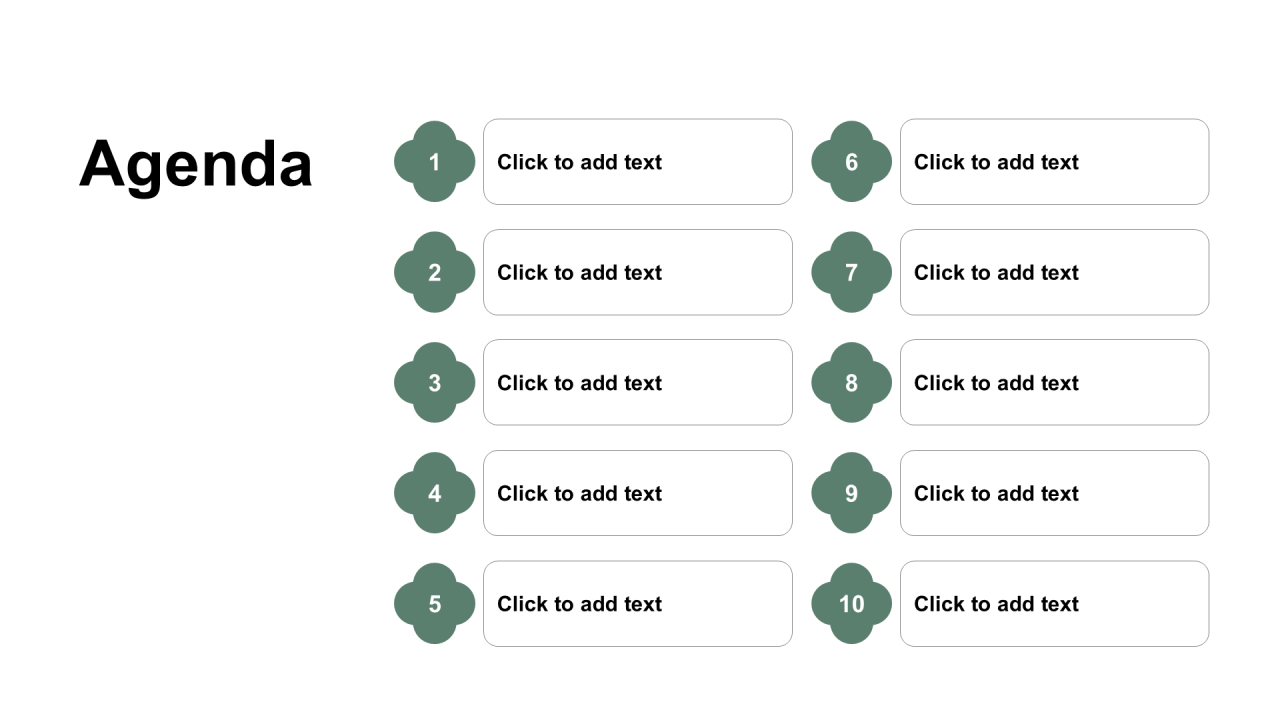Select the green badge numbered 8

[851, 383]
